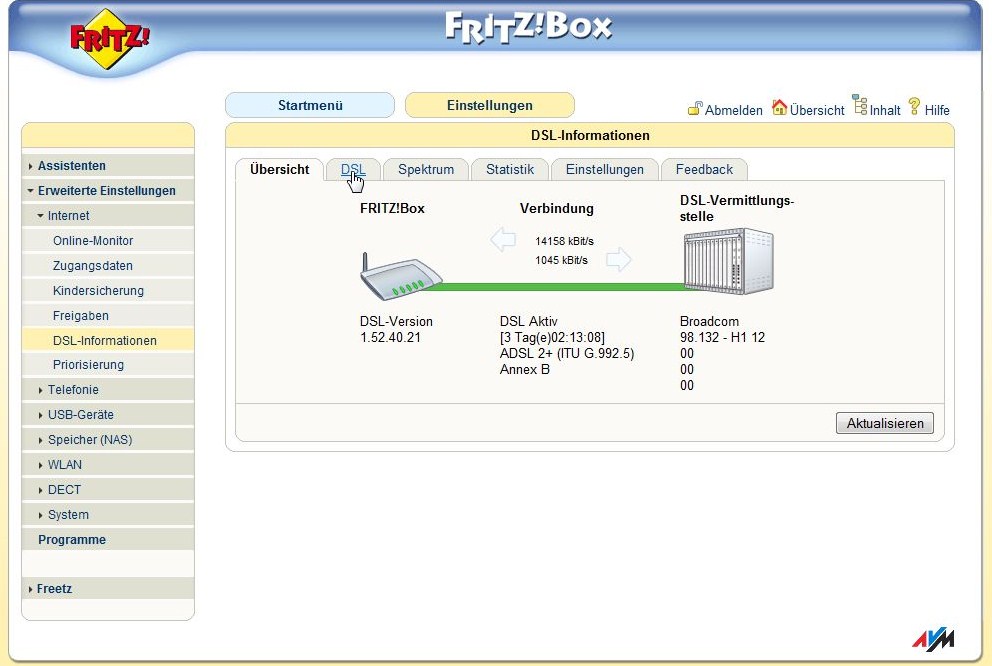Click the upstream arrow pointing right
Screen dimensions: 992x666
pyautogui.click(x=618, y=259)
